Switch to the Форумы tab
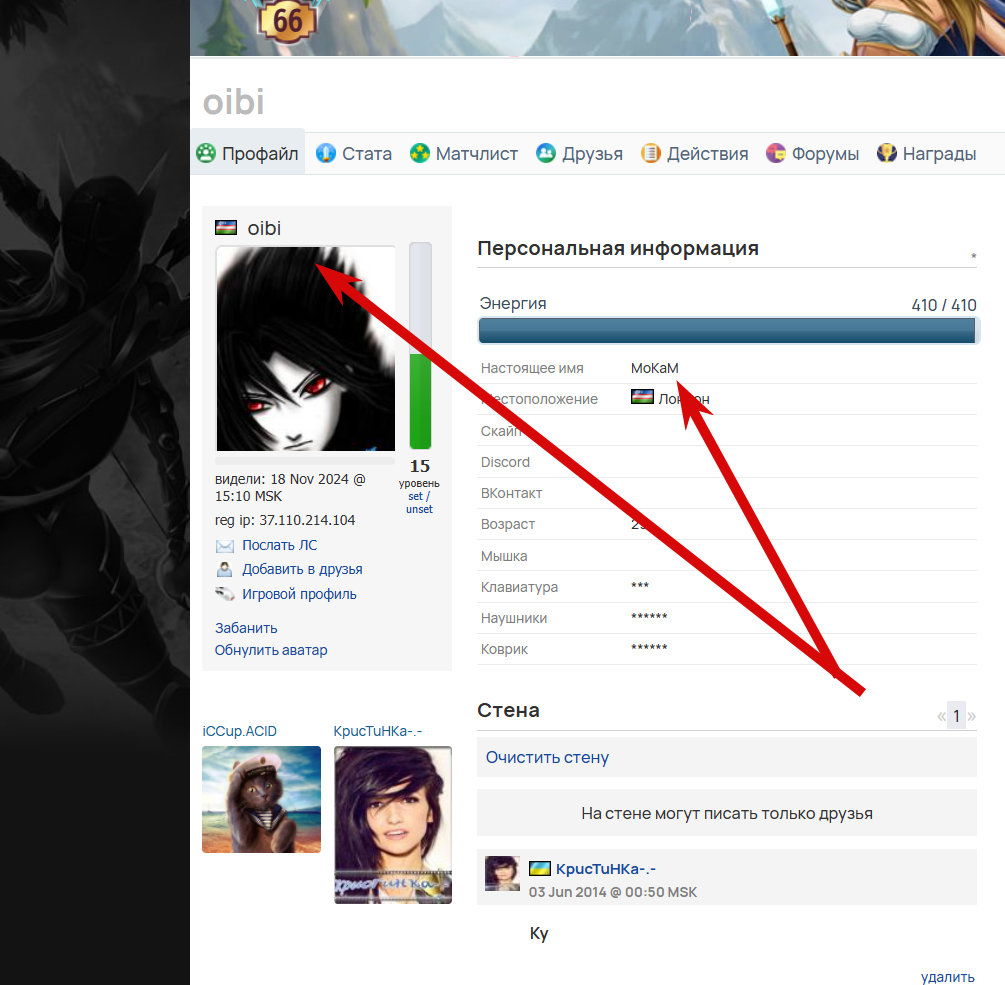Screen dimensions: 1005x985 (813, 154)
